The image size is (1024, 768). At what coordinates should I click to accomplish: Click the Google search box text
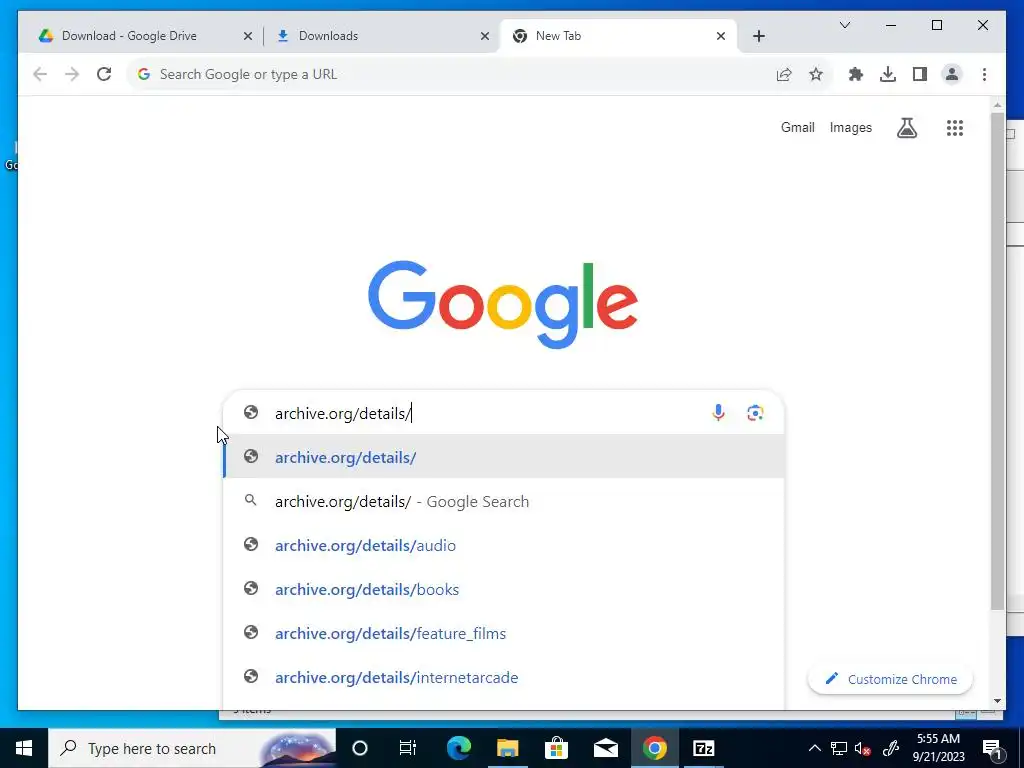point(344,413)
